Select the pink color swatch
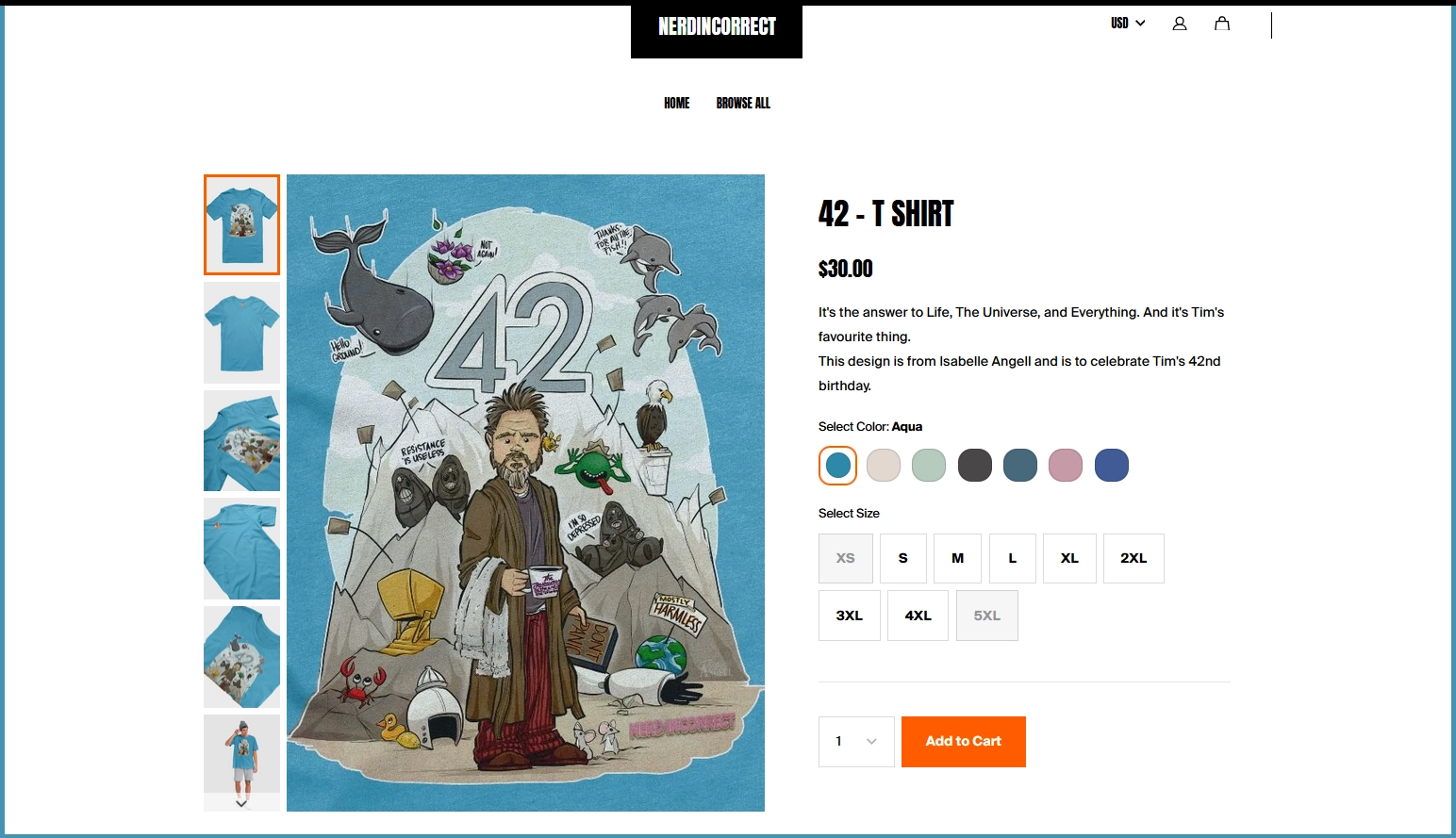This screenshot has height=838, width=1456. pyautogui.click(x=1066, y=465)
